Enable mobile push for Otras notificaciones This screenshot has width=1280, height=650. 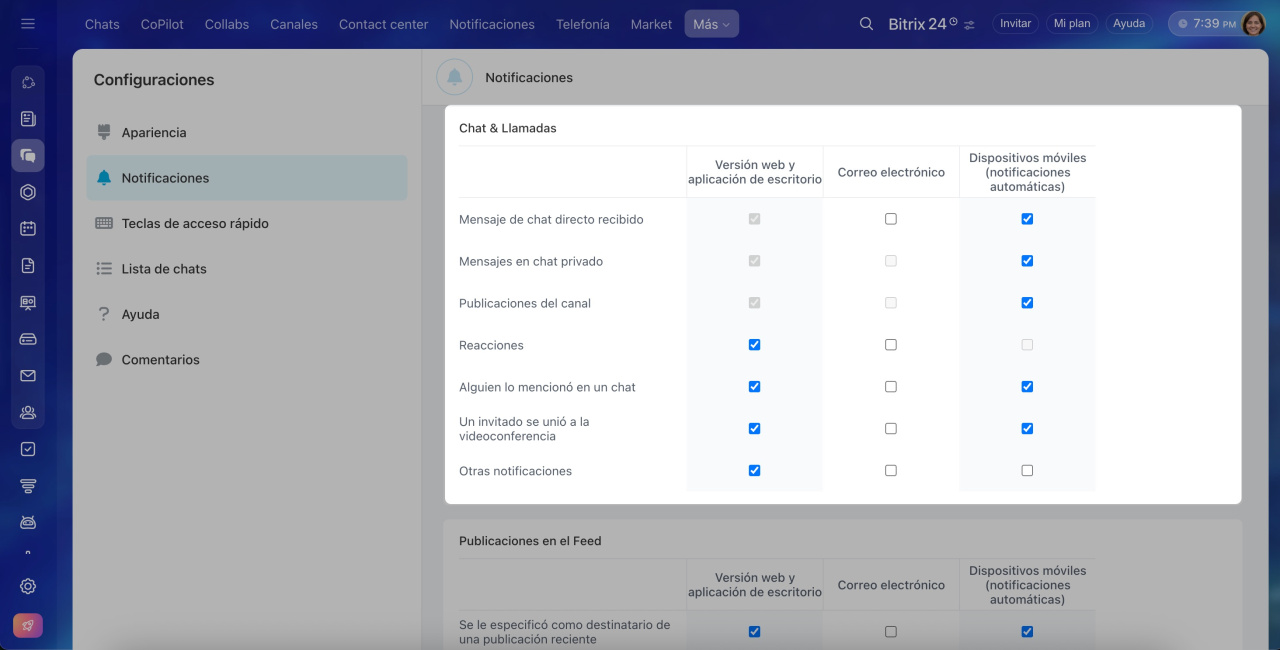[1027, 471]
